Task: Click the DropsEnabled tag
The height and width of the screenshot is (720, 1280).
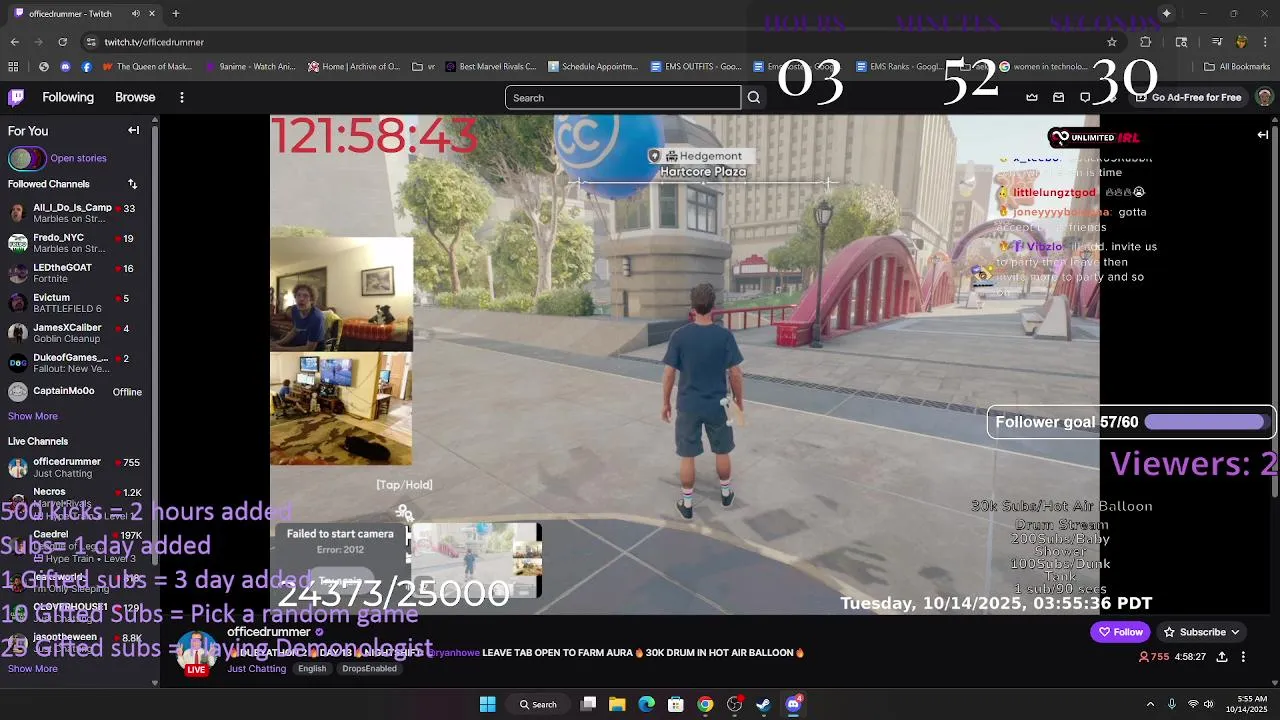Action: [x=369, y=668]
